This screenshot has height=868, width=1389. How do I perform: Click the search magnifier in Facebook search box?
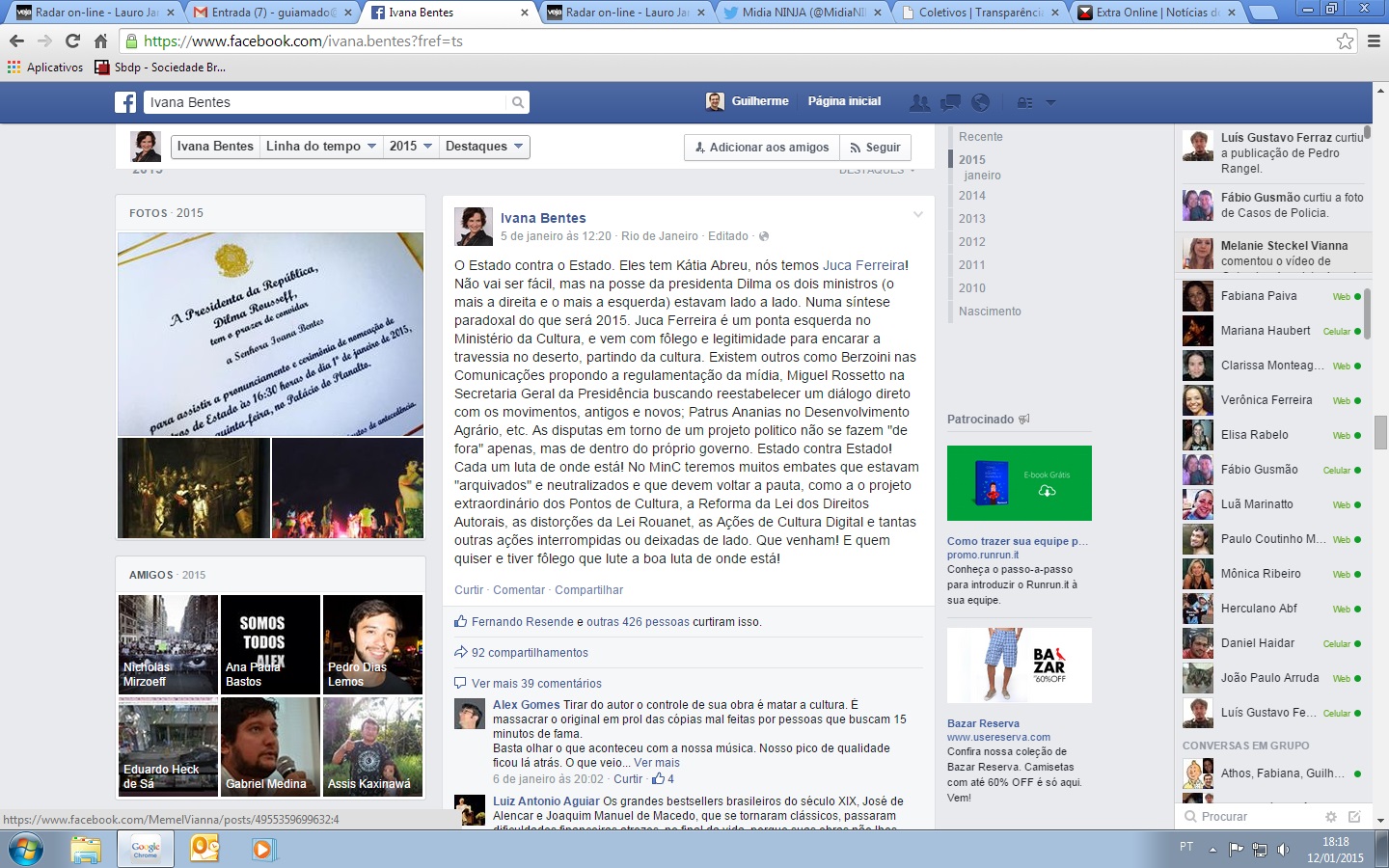(x=518, y=102)
